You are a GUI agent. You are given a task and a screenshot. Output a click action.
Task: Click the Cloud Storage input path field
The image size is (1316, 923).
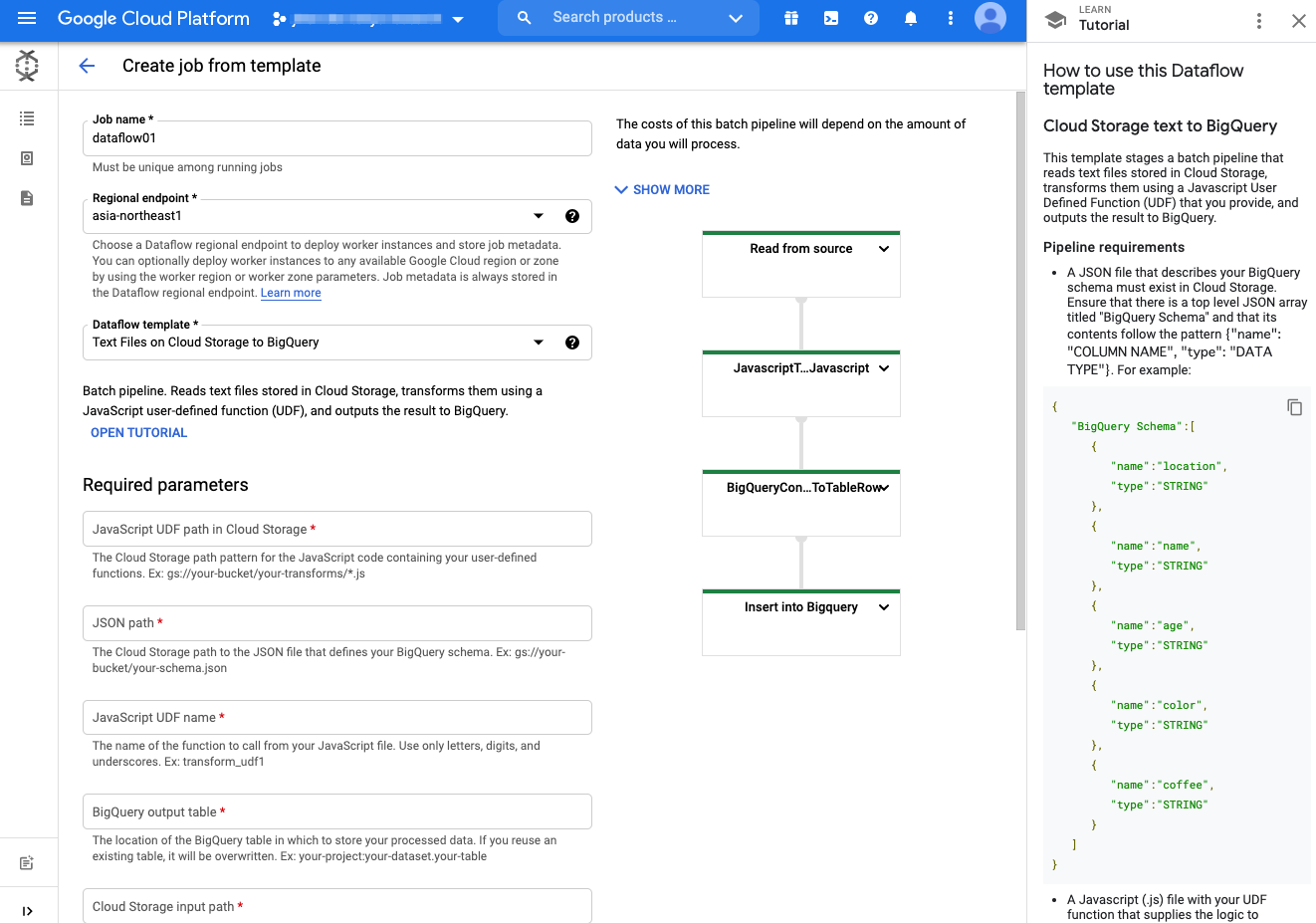[337, 905]
